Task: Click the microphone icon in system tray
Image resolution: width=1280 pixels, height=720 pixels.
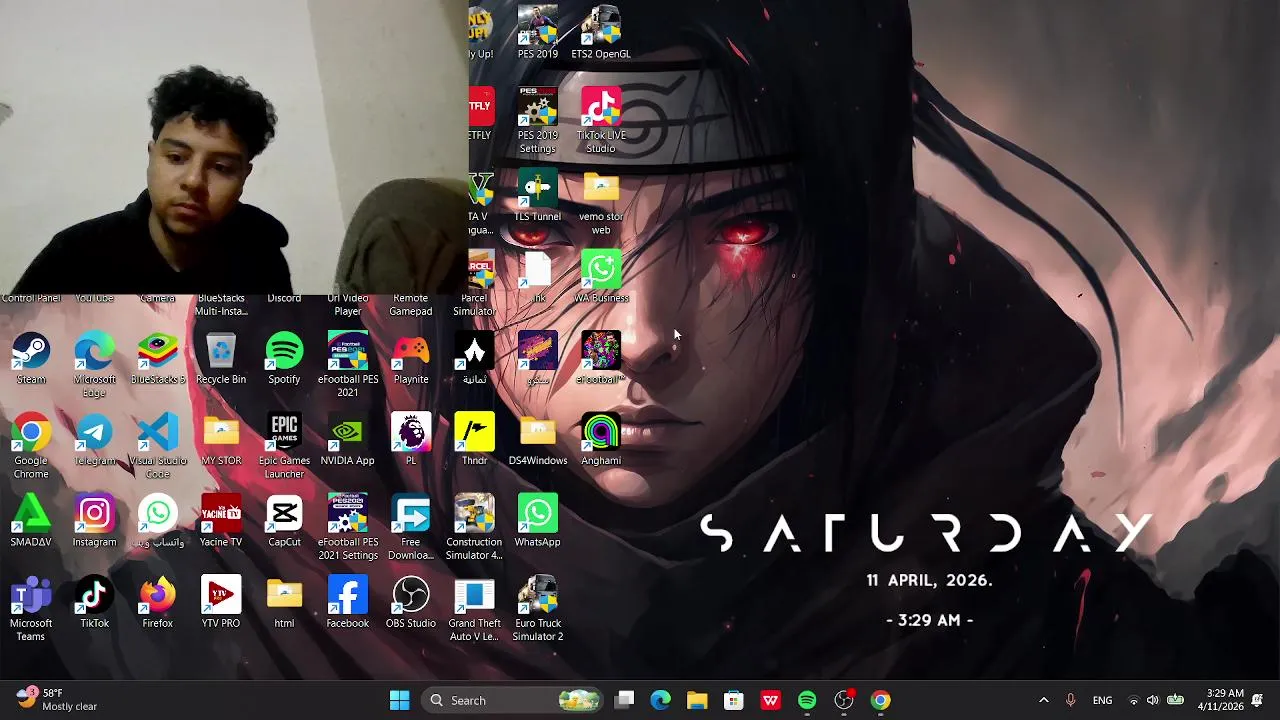Action: (1071, 700)
